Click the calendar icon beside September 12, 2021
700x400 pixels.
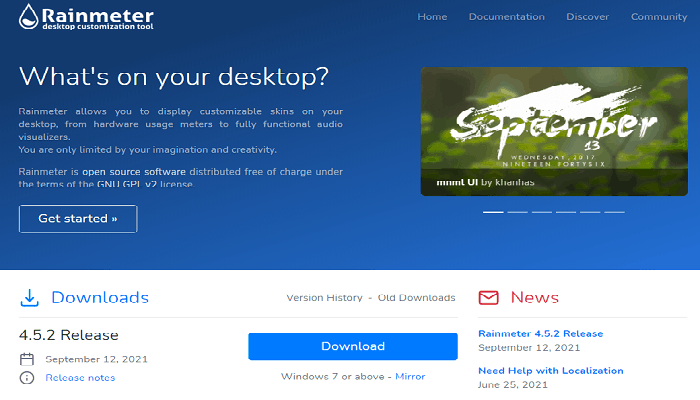[x=27, y=358]
